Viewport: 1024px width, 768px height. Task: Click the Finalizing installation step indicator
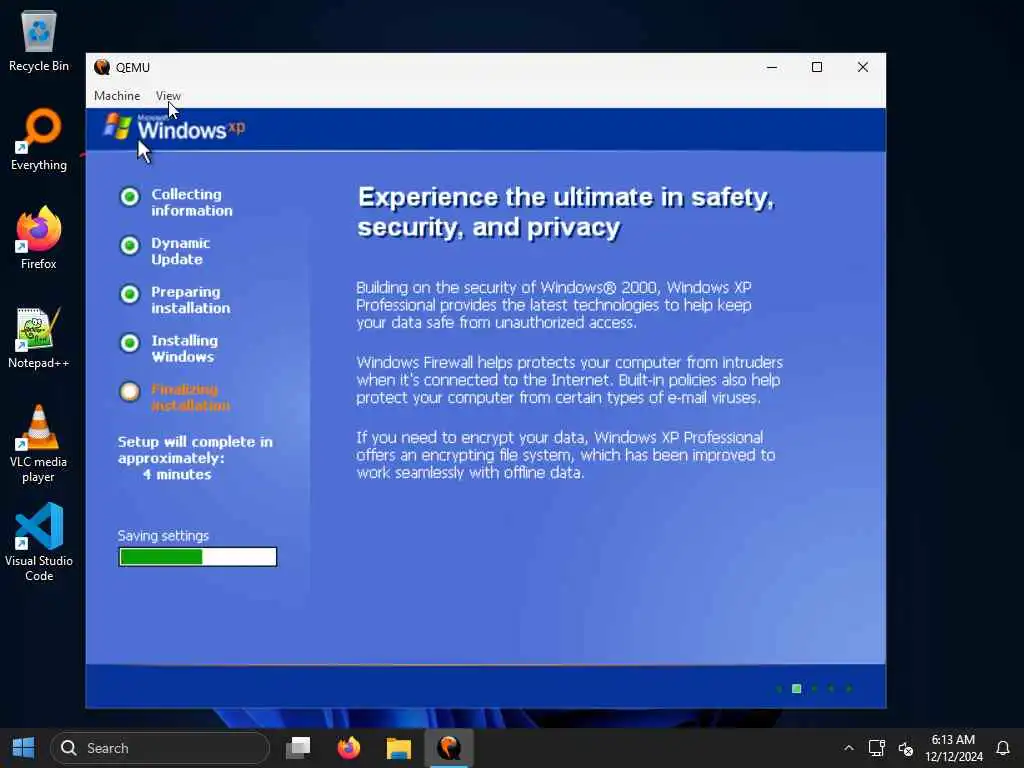pos(130,392)
